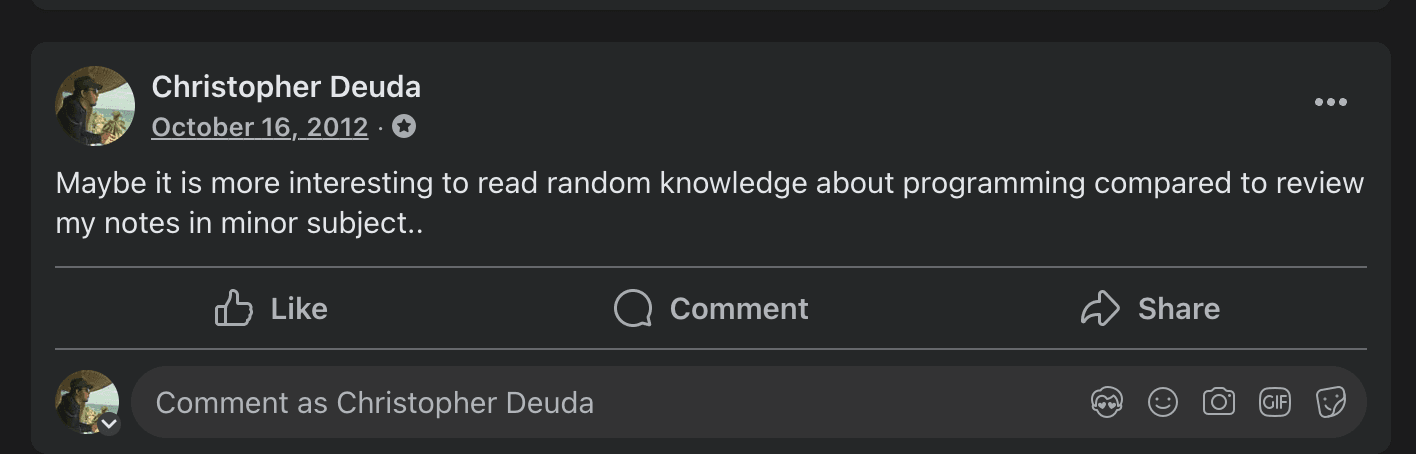Click the speech bubble Comment icon
Viewport: 1416px width, 454px height.
[x=633, y=308]
